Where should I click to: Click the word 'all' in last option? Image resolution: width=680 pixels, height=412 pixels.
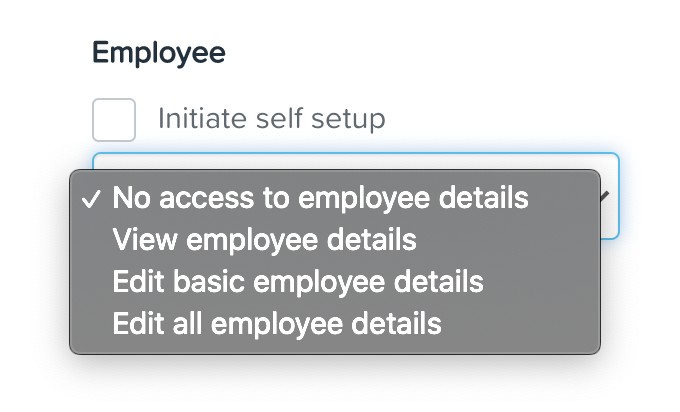(x=187, y=324)
